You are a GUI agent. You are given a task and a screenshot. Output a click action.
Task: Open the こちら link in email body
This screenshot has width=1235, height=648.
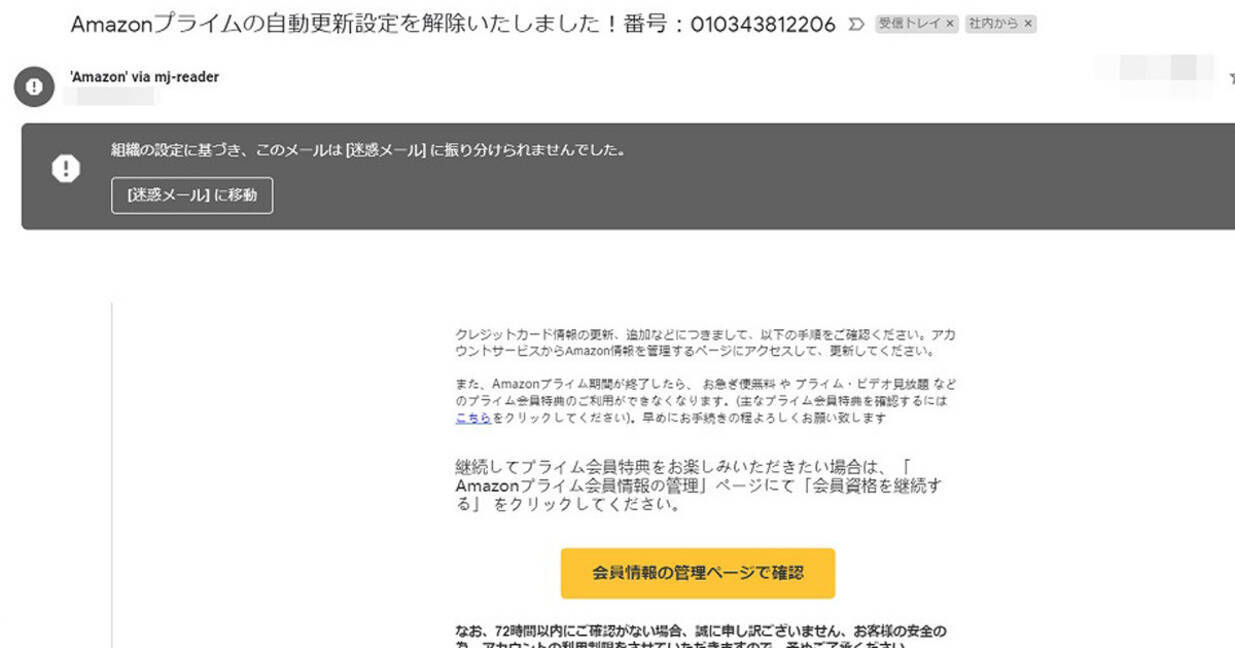point(472,418)
